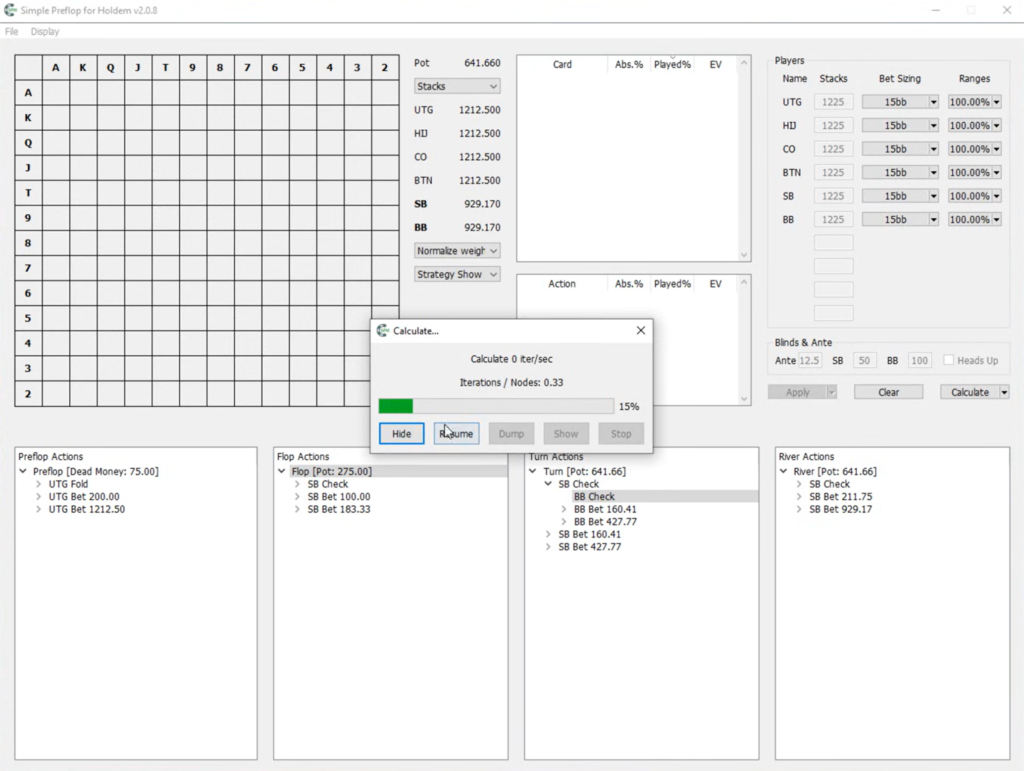The width and height of the screenshot is (1024, 771).
Task: Expand turn SB Bet 427.77 node
Action: coord(548,546)
